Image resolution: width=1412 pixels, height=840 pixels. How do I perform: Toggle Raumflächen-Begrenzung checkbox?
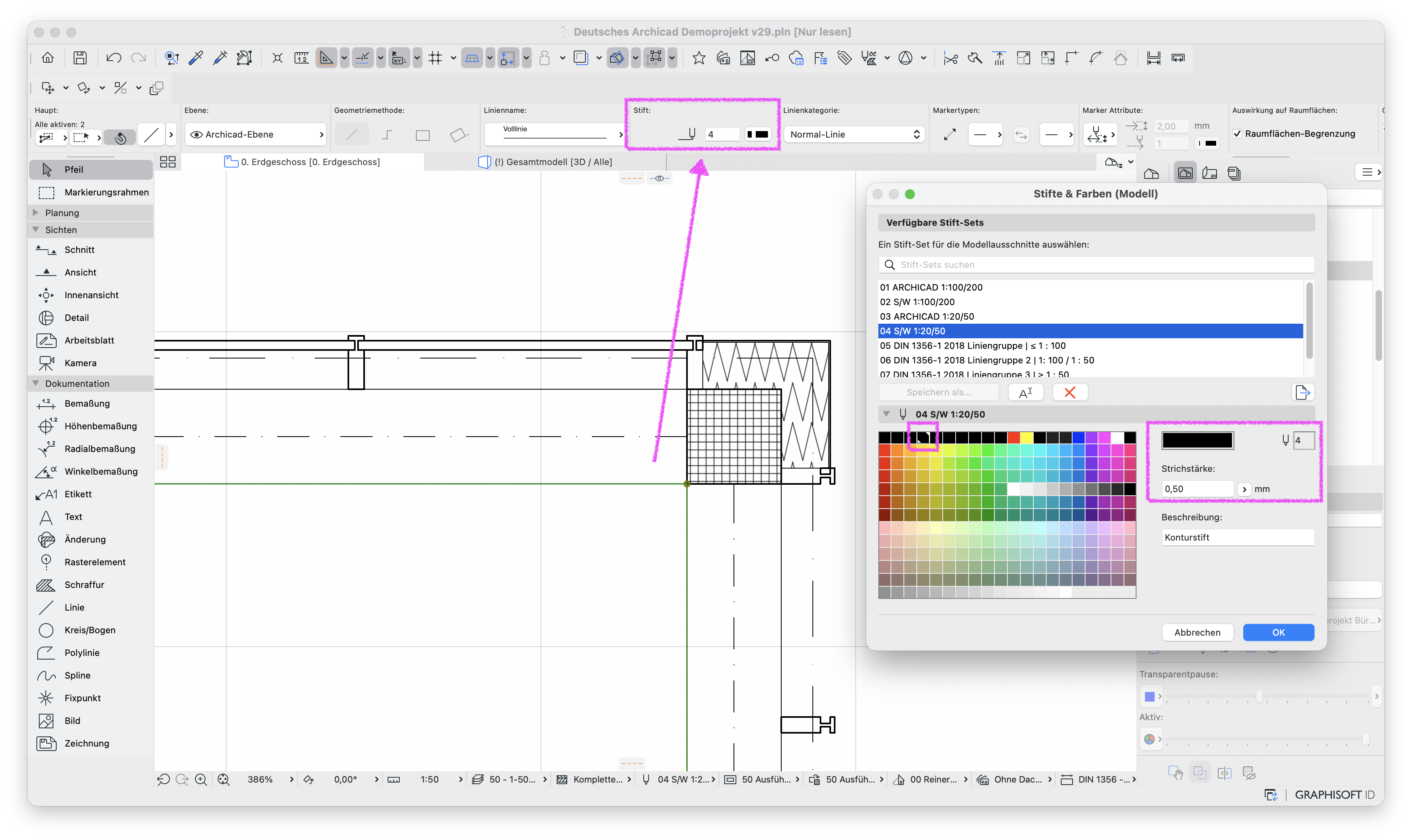(x=1237, y=134)
